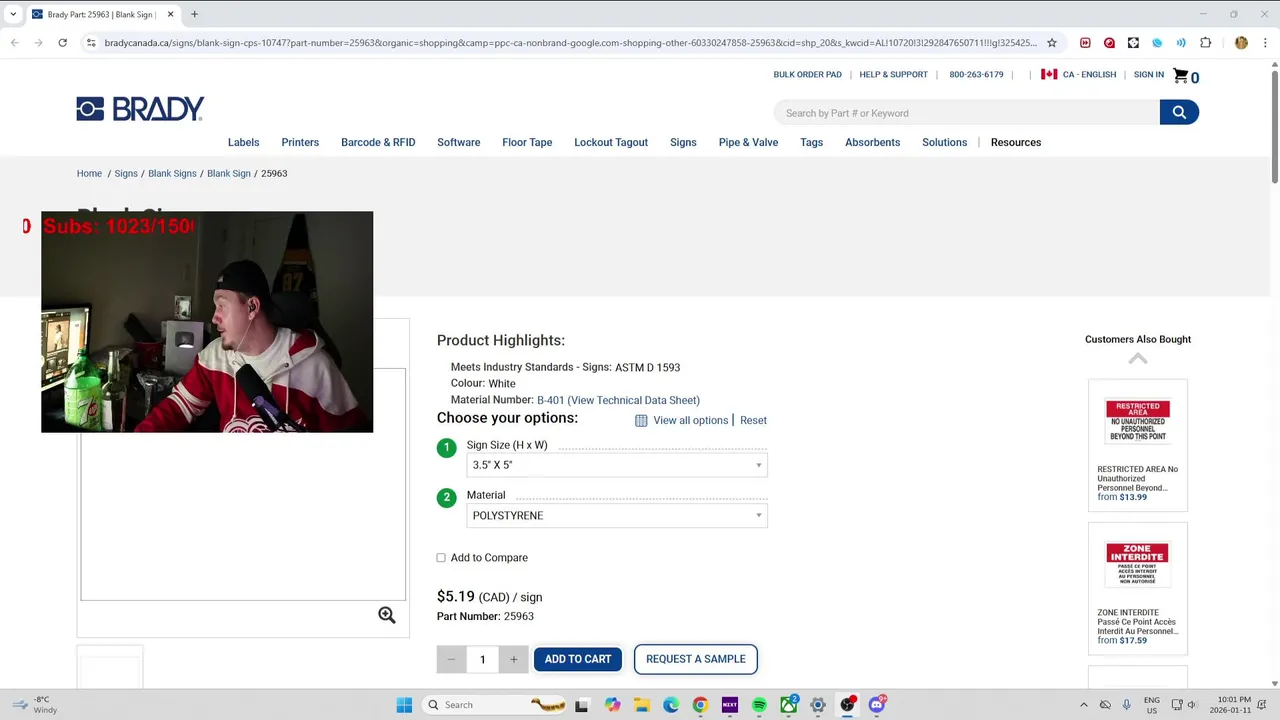This screenshot has width=1280, height=720.
Task: Open Spotify from the taskbar
Action: click(x=759, y=705)
